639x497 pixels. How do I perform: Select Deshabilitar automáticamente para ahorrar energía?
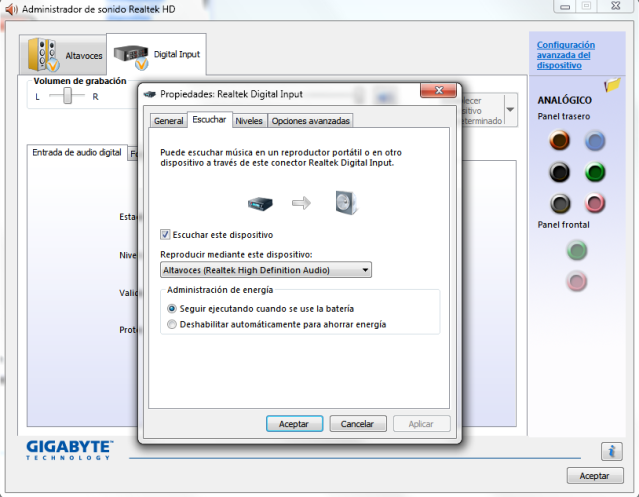point(172,324)
